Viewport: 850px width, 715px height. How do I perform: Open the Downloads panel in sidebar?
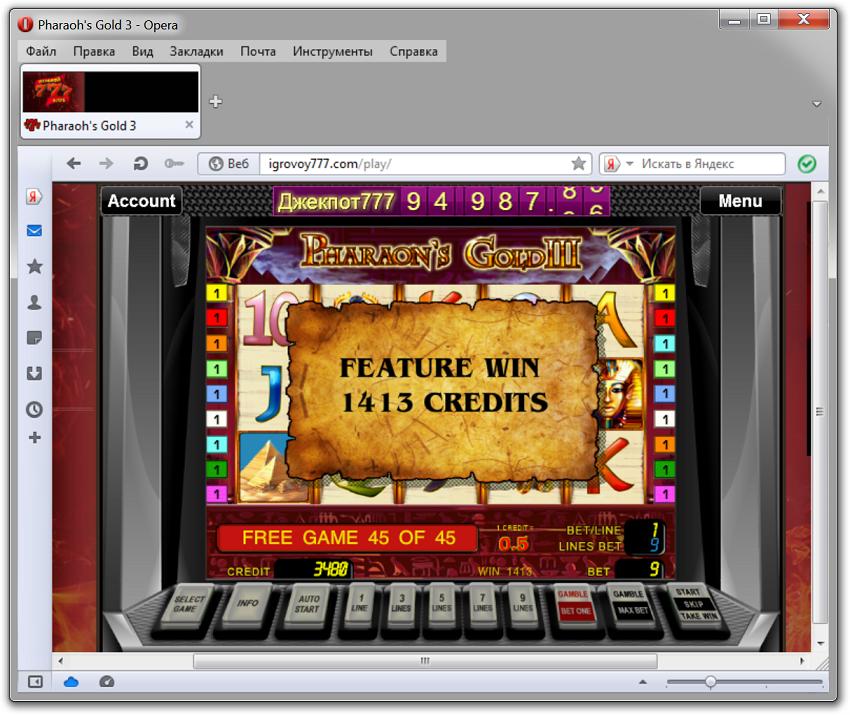[x=34, y=373]
